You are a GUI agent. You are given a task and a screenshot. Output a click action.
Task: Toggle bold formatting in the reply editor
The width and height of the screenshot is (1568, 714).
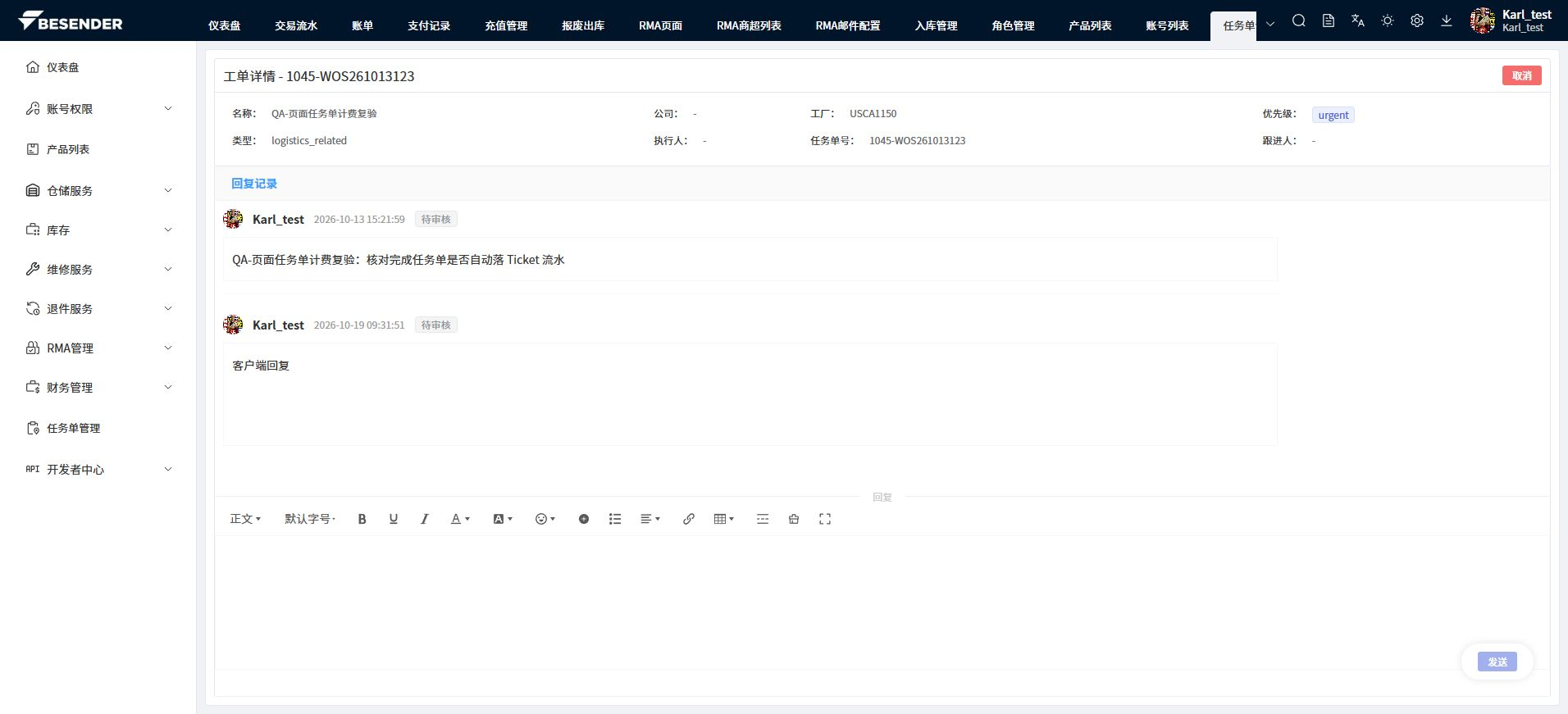tap(362, 519)
